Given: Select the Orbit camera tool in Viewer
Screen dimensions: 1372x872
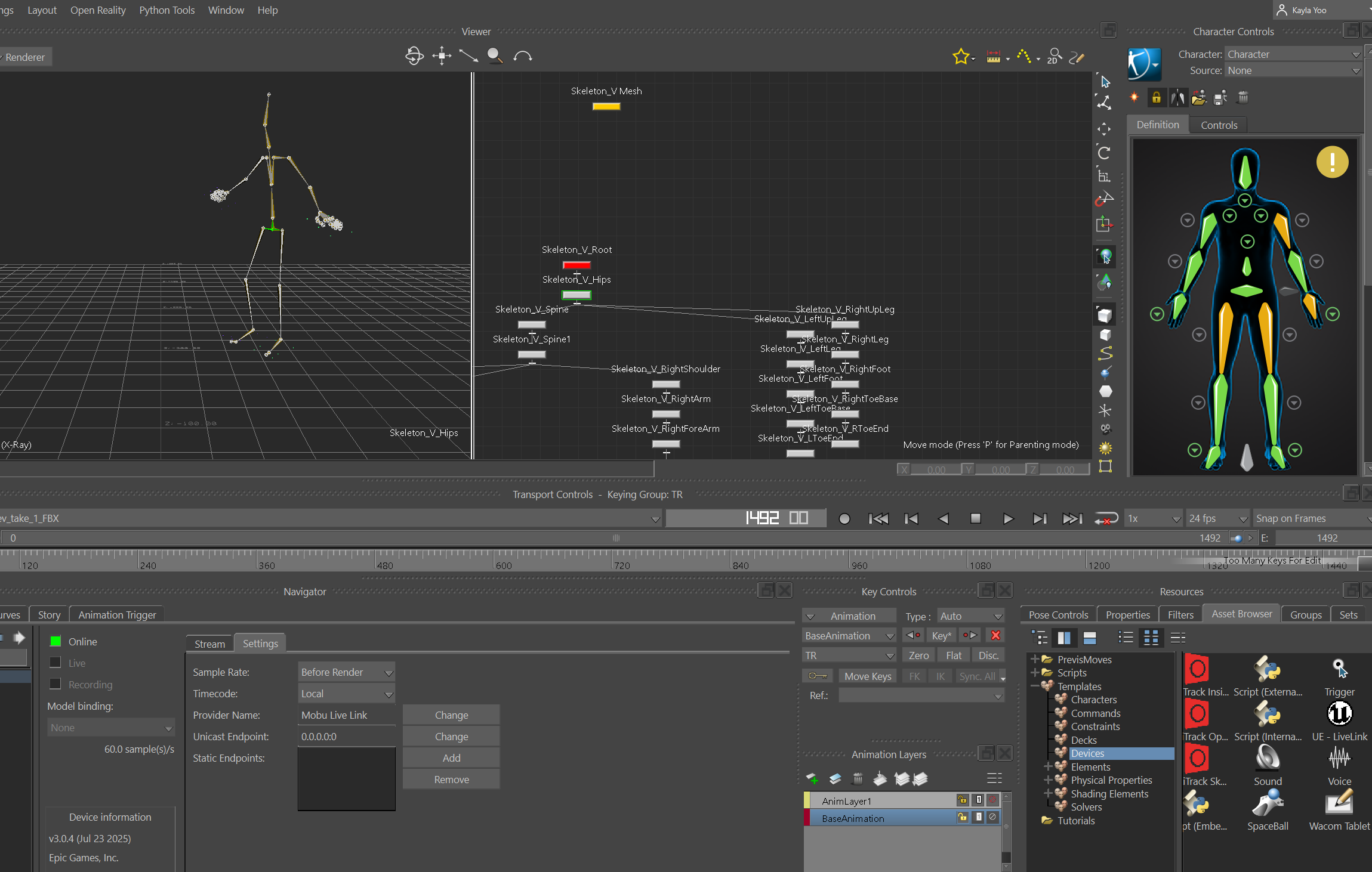Looking at the screenshot, I should [x=414, y=56].
